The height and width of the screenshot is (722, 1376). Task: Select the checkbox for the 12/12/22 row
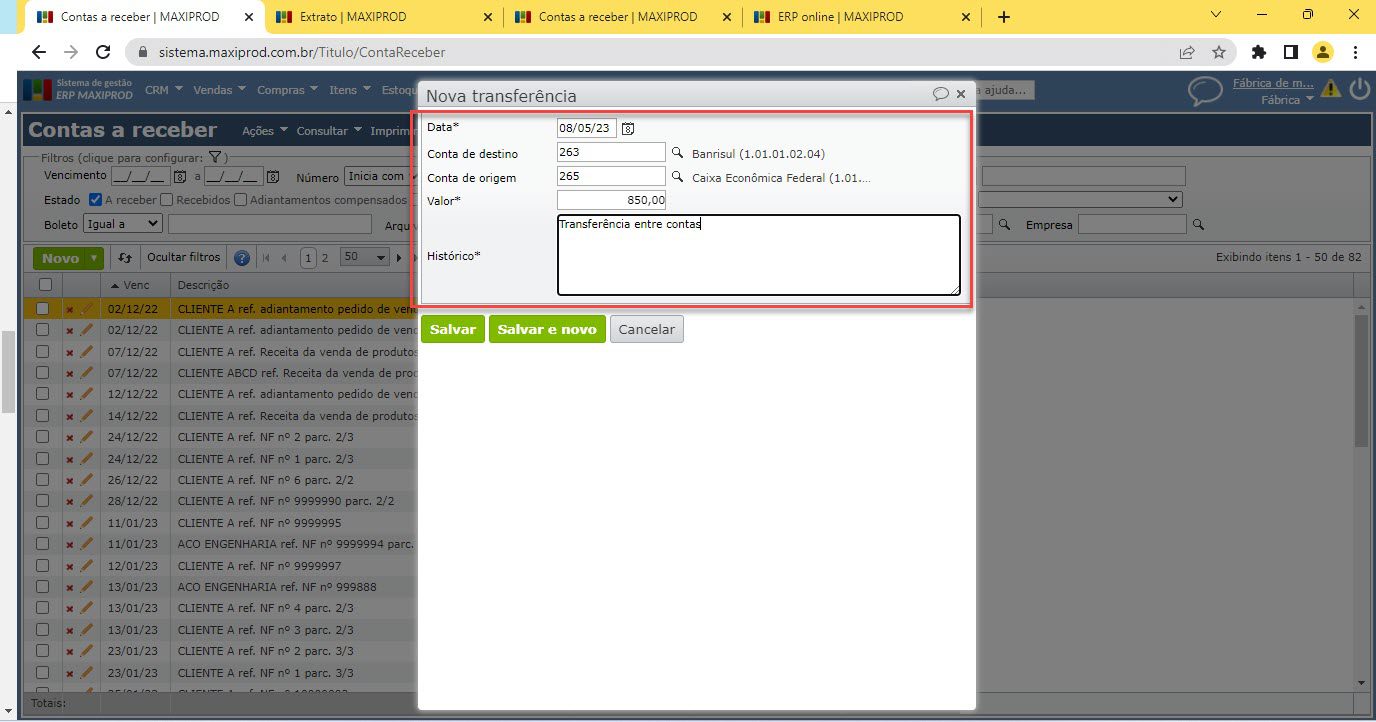[42, 394]
